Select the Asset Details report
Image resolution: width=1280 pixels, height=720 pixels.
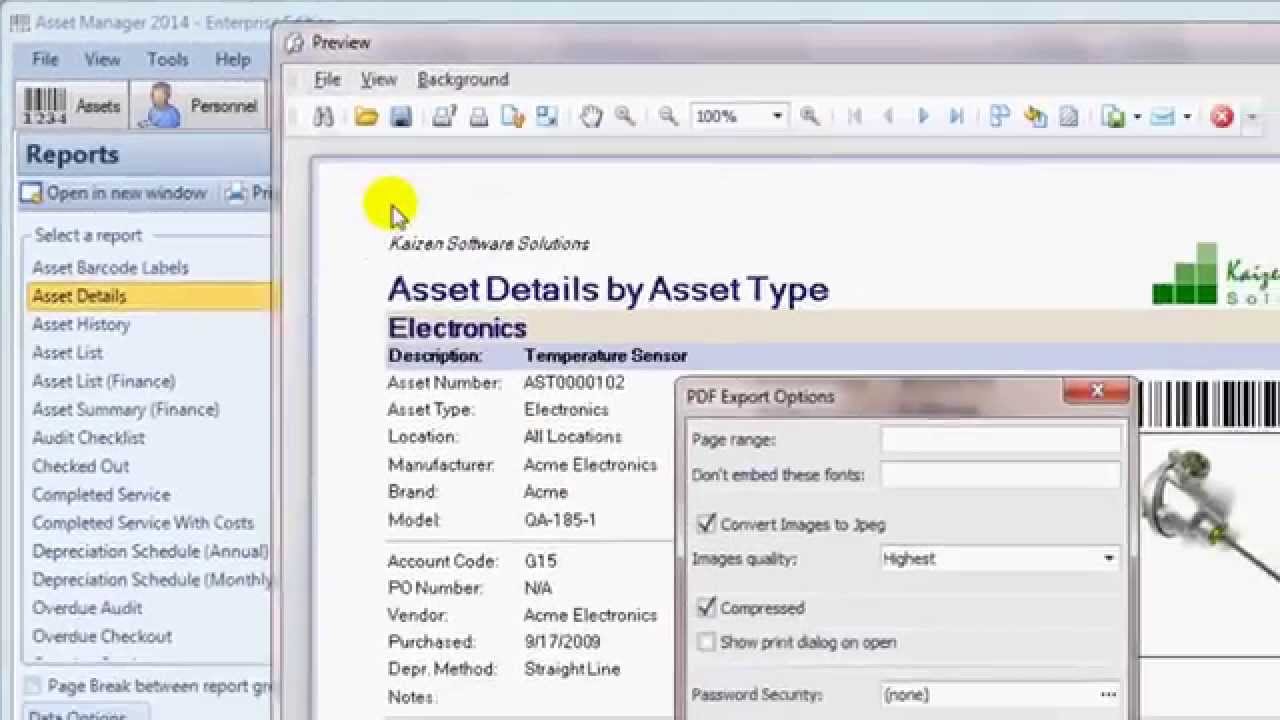148,296
